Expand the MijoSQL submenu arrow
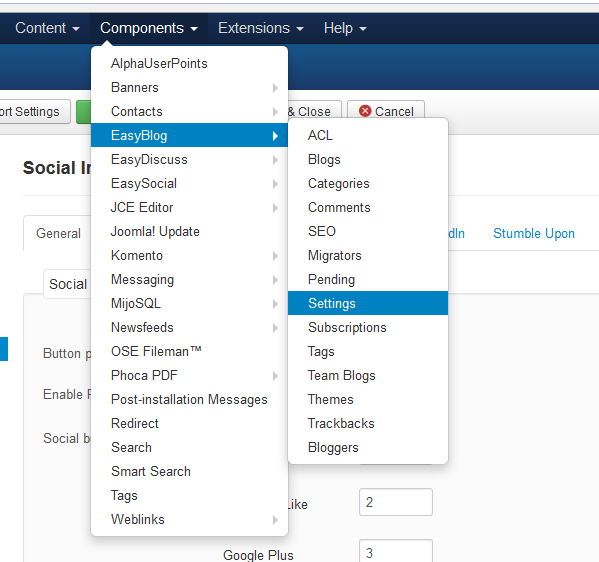The height and width of the screenshot is (562, 599). 275,304
